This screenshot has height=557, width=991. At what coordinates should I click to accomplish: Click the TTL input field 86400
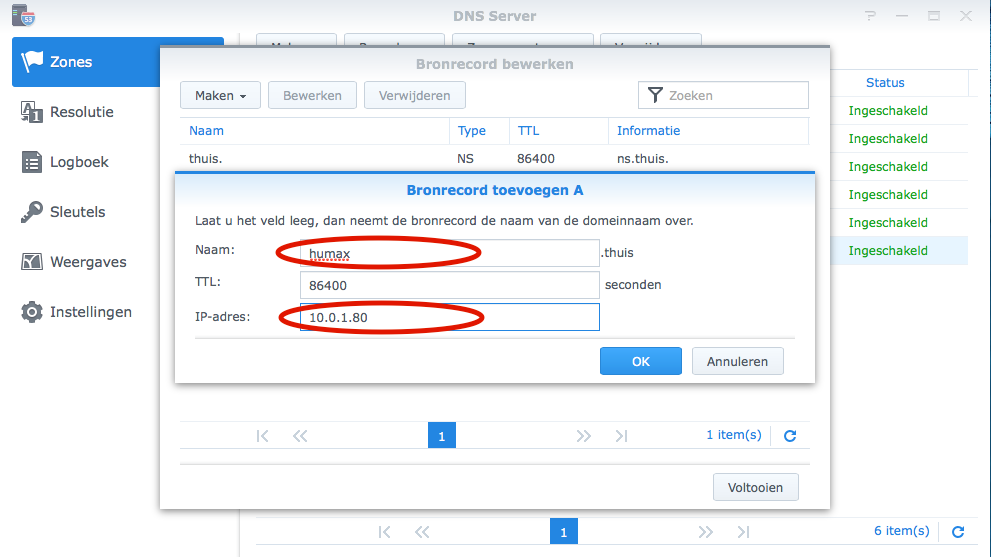[449, 285]
